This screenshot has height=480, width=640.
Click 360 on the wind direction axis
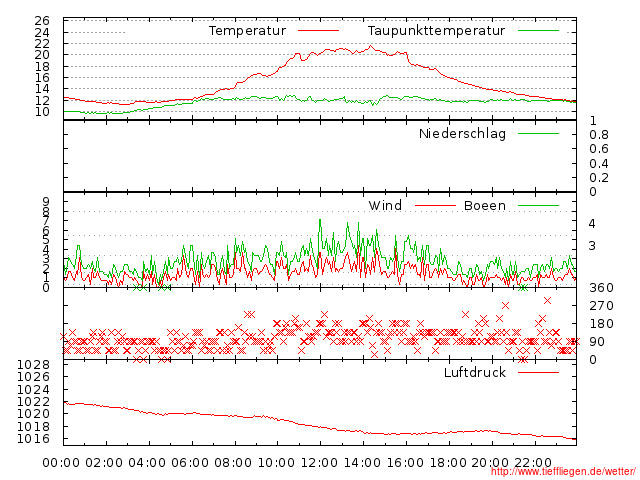coord(601,288)
